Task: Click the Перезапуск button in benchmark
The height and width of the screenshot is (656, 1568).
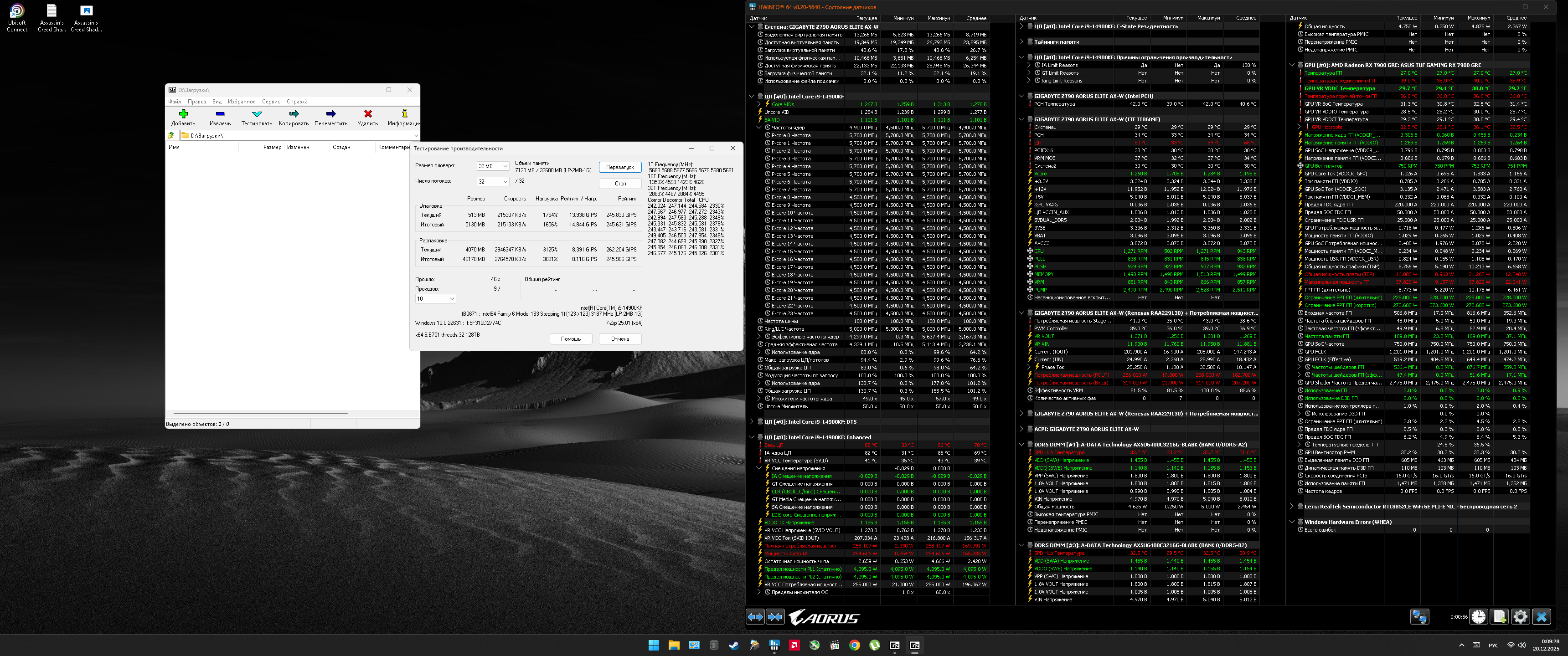Action: pyautogui.click(x=619, y=167)
